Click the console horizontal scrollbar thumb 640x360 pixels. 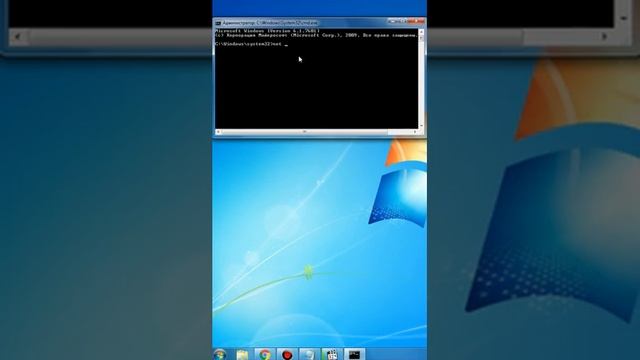tap(304, 131)
